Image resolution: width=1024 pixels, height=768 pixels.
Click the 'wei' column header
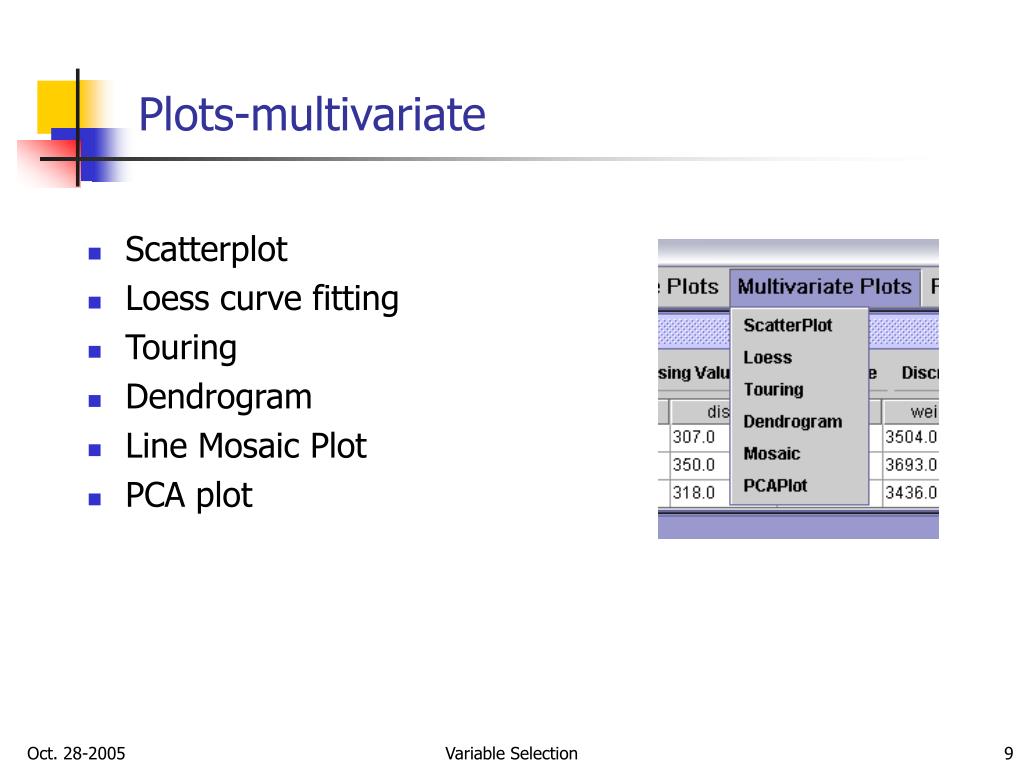[911, 411]
